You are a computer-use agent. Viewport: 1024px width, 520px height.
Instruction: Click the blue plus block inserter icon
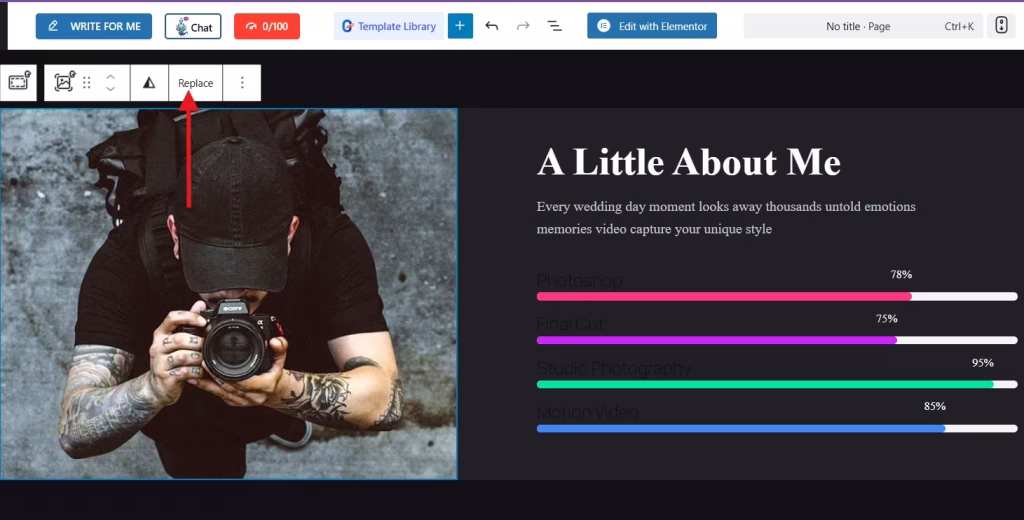tap(460, 26)
